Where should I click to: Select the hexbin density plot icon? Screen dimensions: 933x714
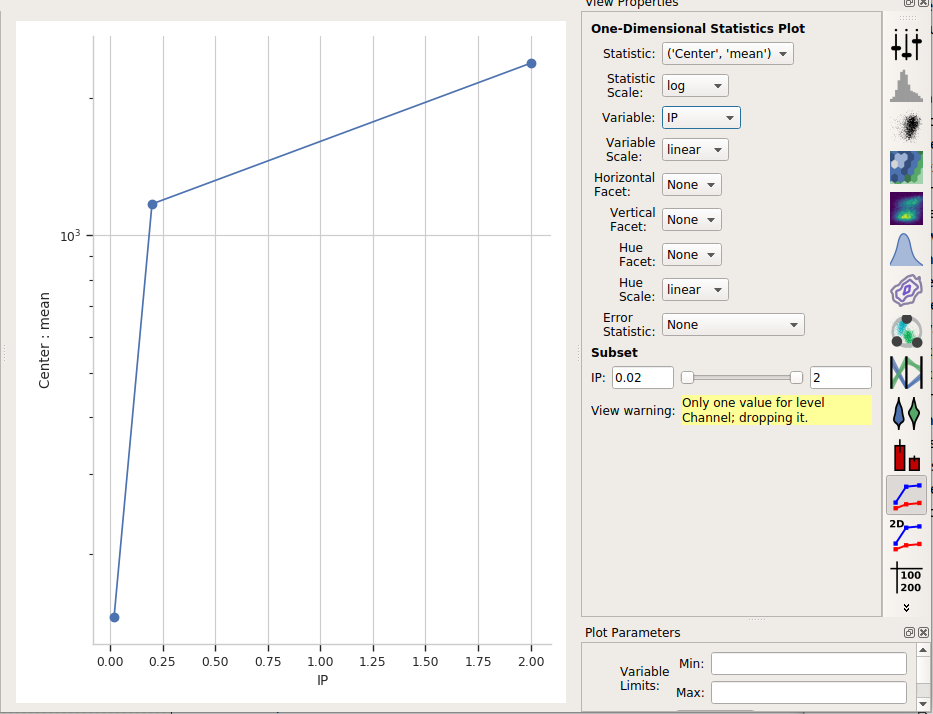point(906,167)
